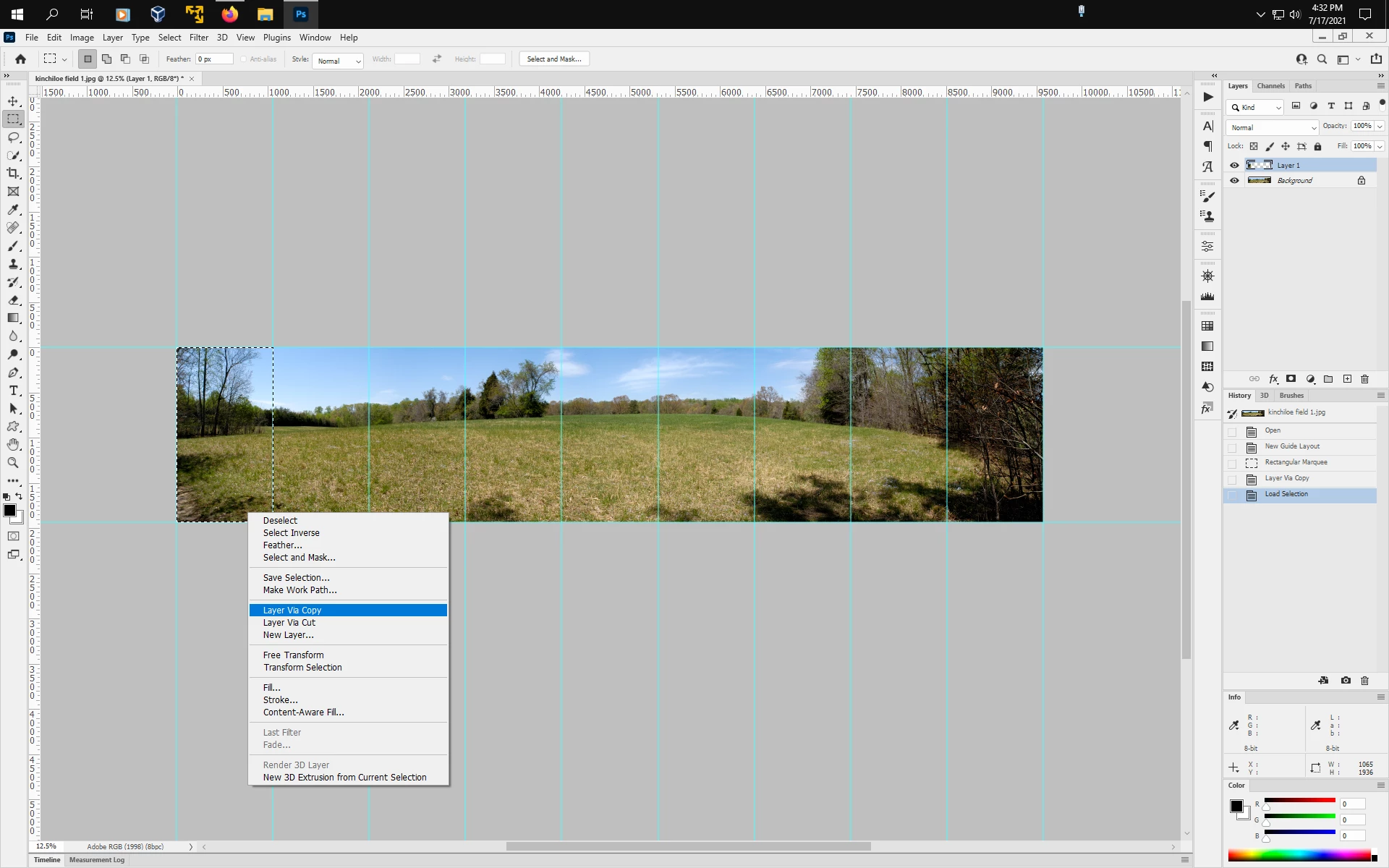The width and height of the screenshot is (1389, 868).
Task: Expand the layer Opacity dropdown arrow
Action: [1380, 127]
